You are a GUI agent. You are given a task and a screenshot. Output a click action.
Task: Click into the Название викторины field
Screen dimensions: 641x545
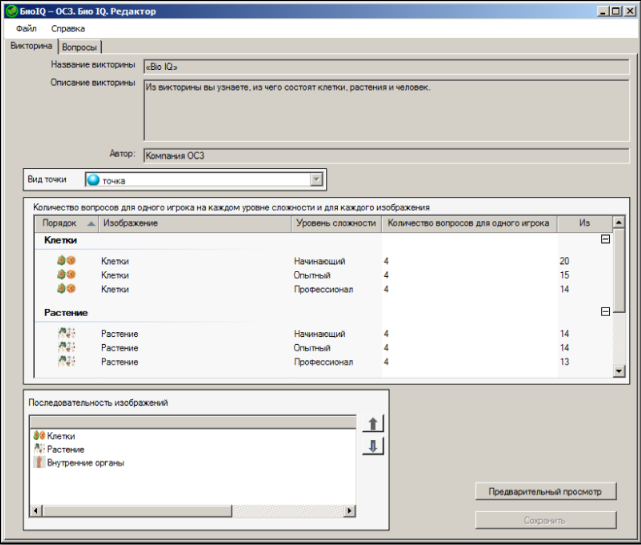point(385,66)
